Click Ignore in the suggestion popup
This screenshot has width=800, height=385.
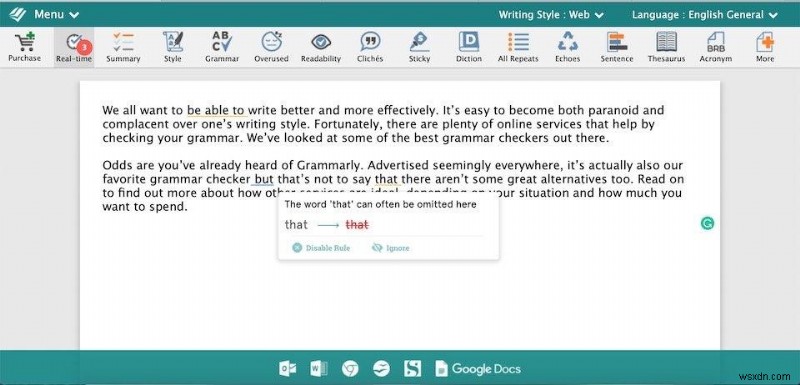(x=391, y=248)
